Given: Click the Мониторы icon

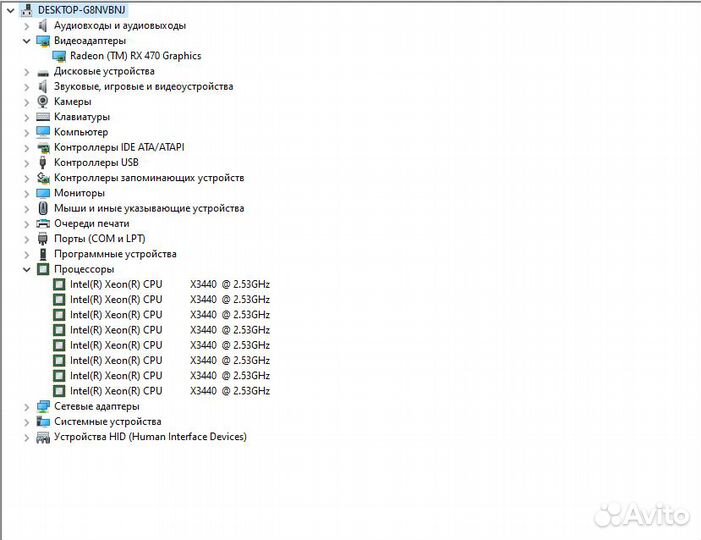Looking at the screenshot, I should pos(43,193).
